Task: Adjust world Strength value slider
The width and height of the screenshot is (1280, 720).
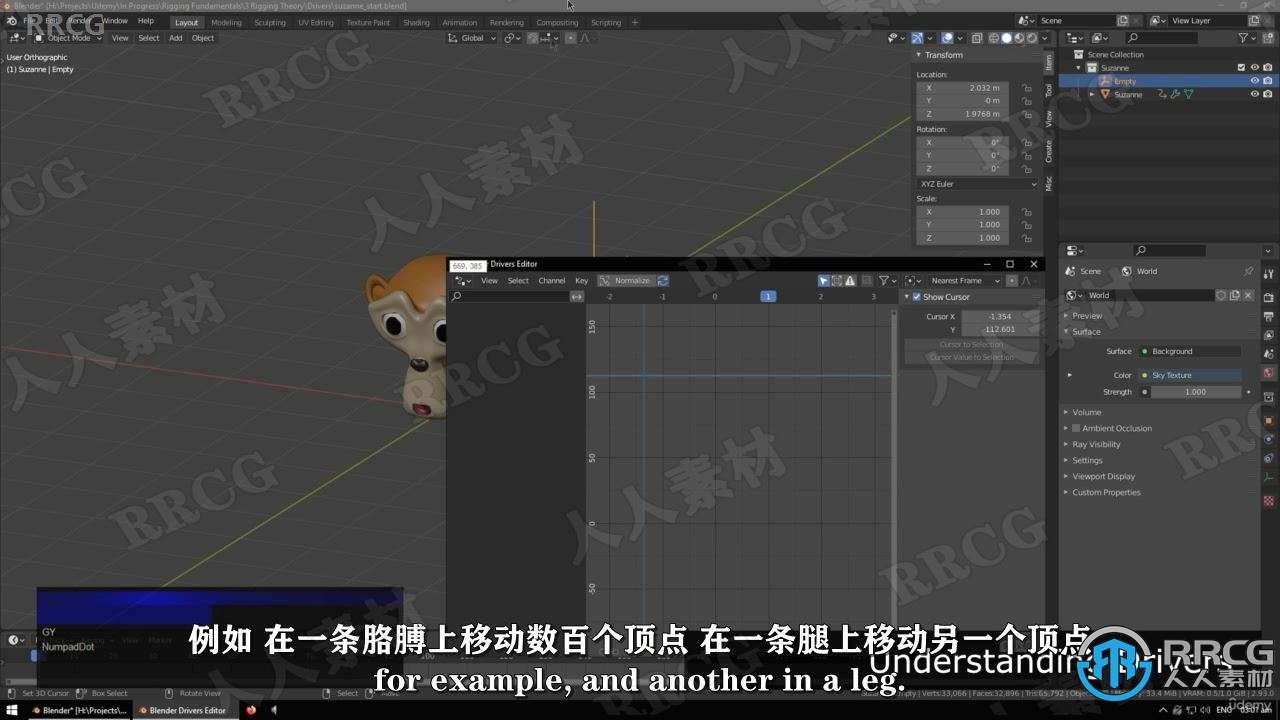Action: click(x=1195, y=392)
